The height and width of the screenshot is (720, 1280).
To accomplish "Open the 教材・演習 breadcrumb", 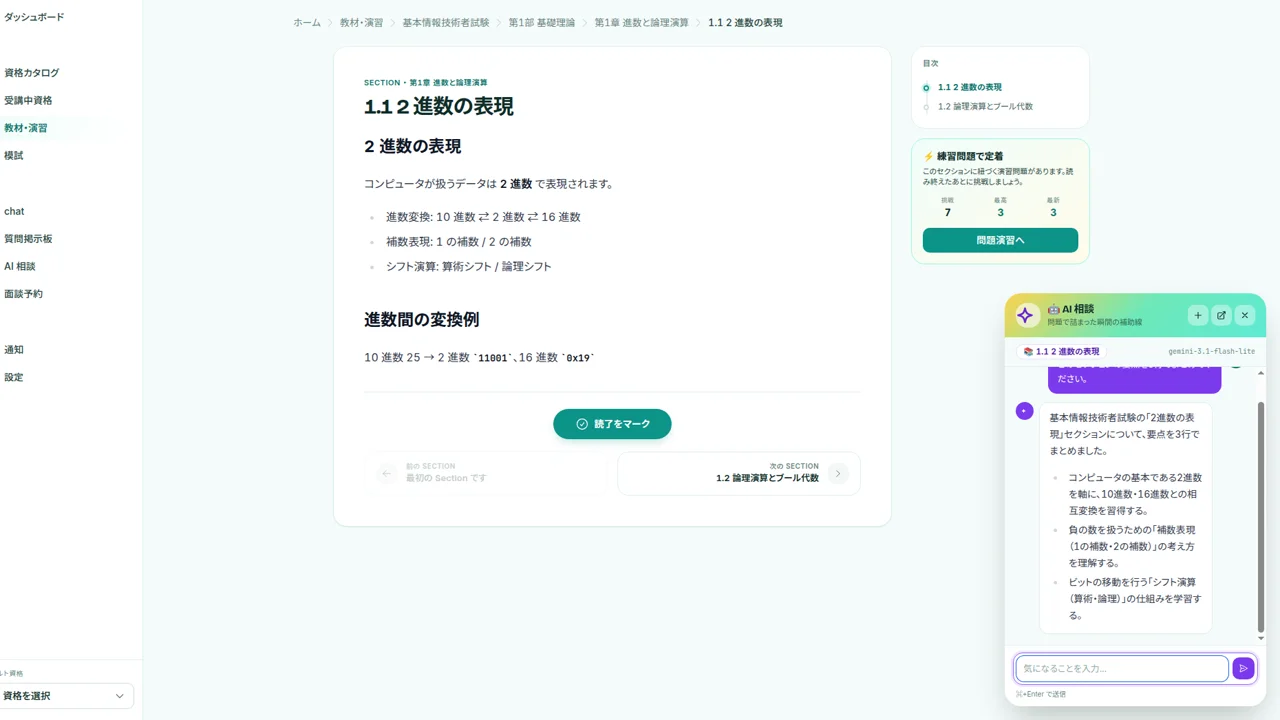I will [x=361, y=22].
